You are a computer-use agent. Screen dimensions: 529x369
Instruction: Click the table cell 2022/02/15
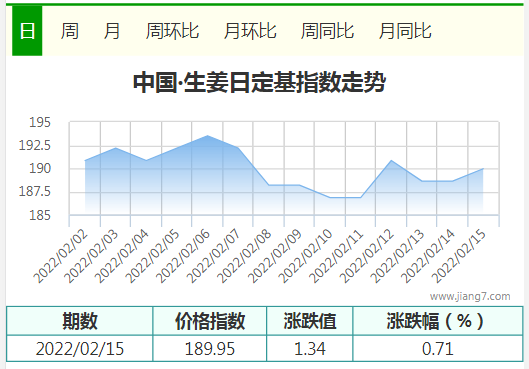(x=80, y=349)
